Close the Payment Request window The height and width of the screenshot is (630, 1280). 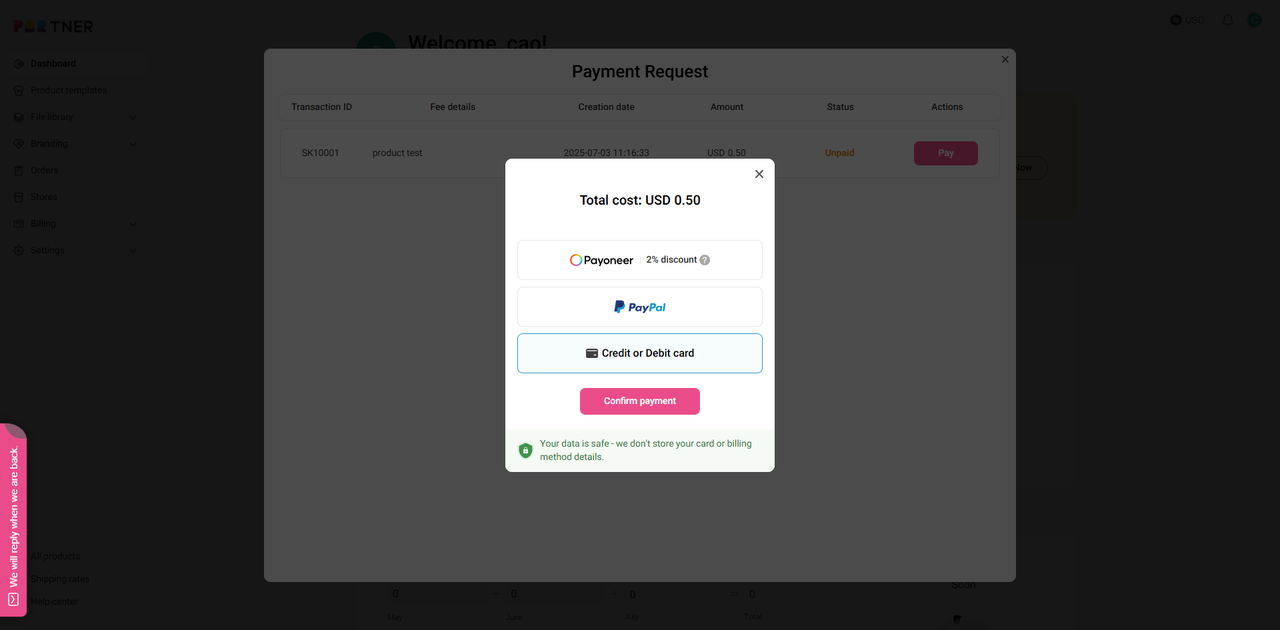point(1005,59)
